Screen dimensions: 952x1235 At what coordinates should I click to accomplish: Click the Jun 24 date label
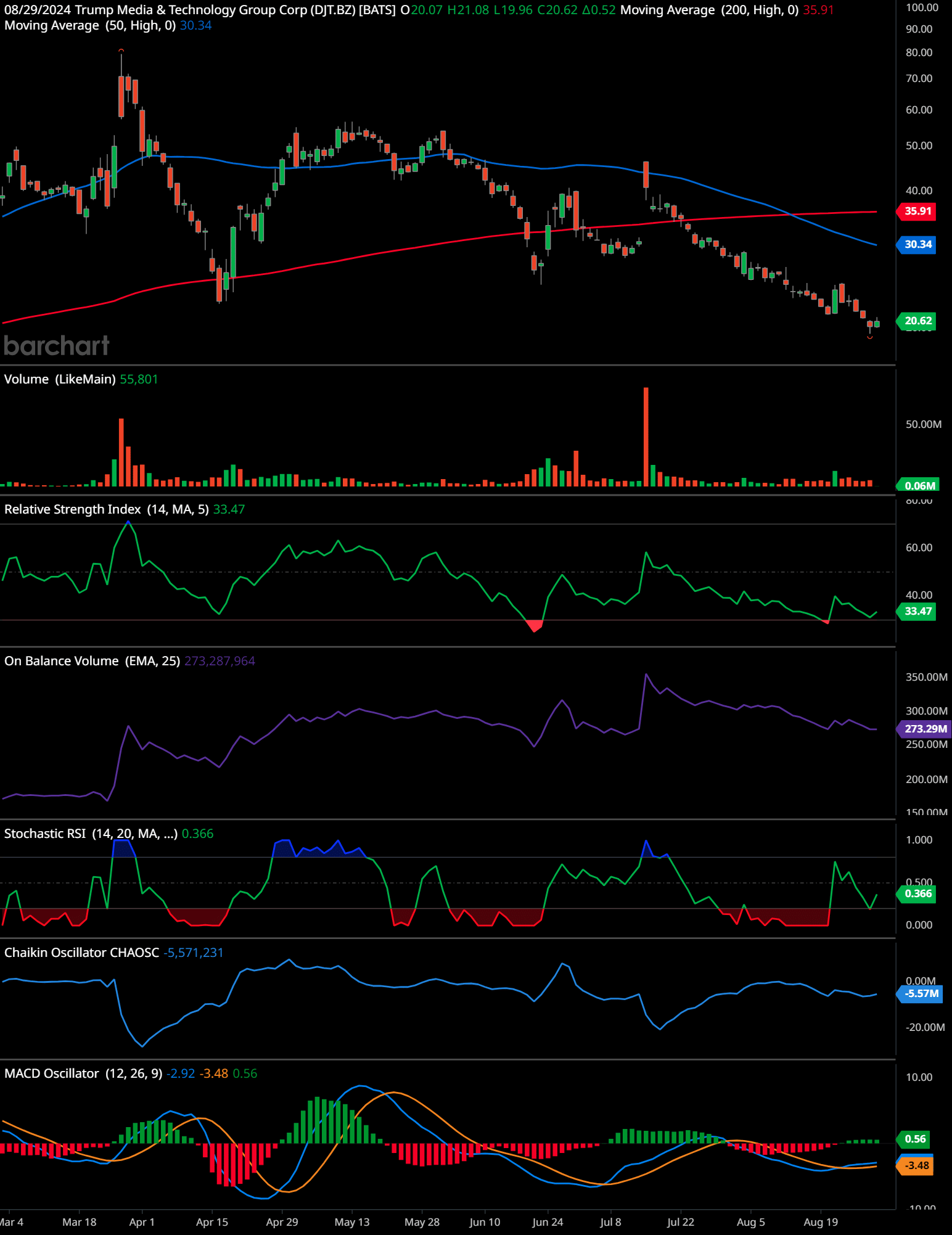tap(548, 1222)
